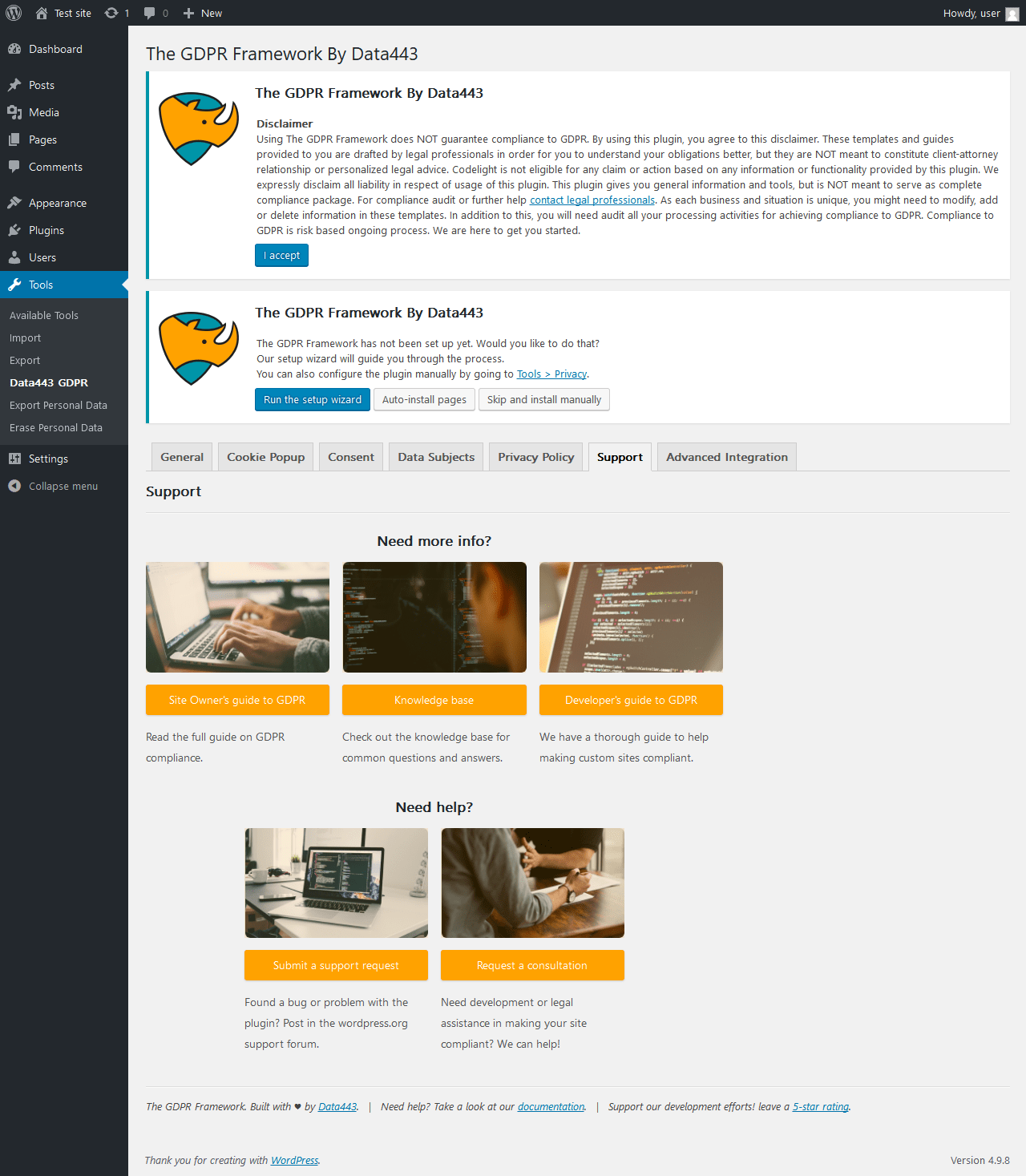Open the Advanced Integration tab
Screen dimensions: 1026x1176
click(x=727, y=457)
